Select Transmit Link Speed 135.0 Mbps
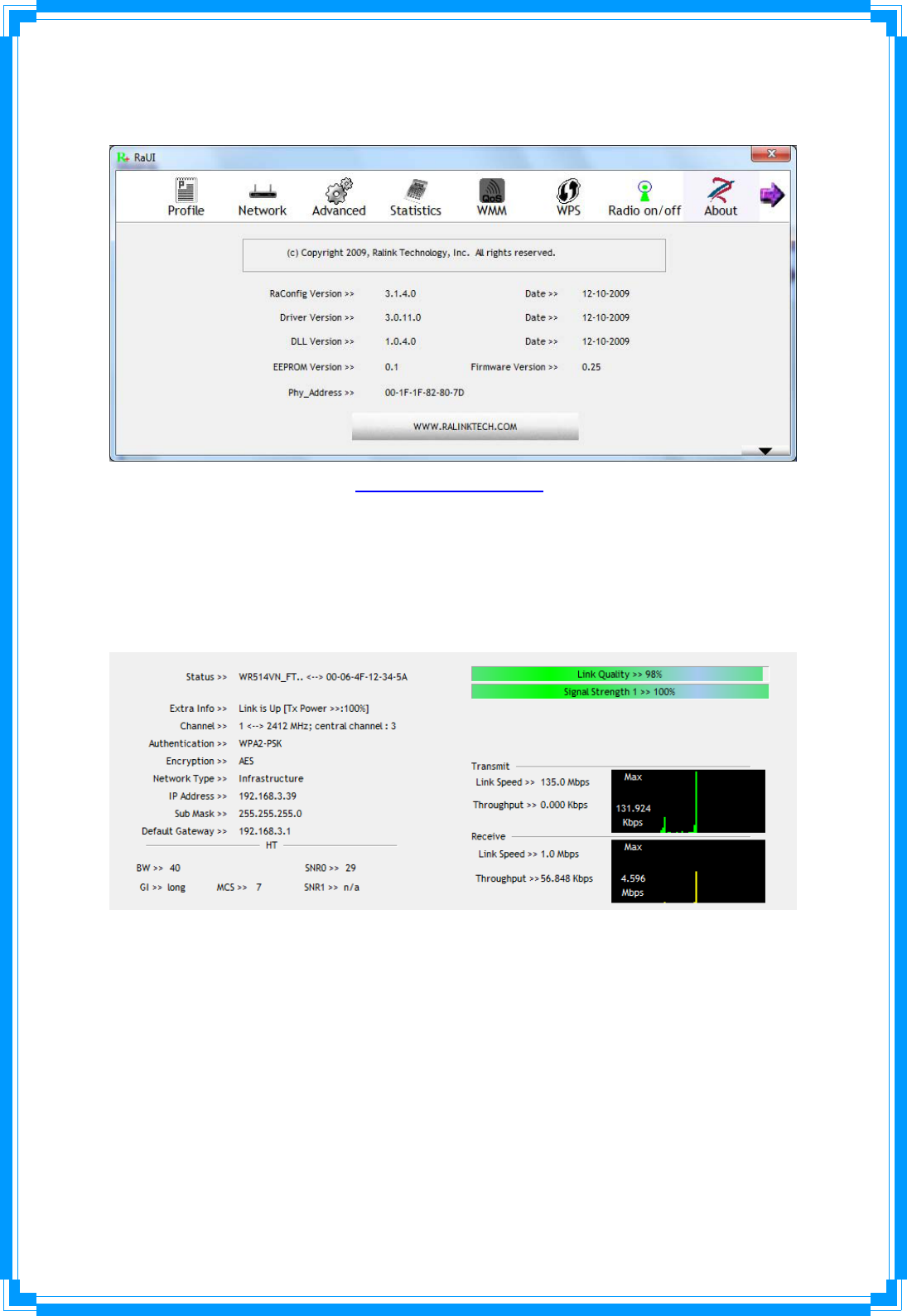The width and height of the screenshot is (907, 1316). 565,782
